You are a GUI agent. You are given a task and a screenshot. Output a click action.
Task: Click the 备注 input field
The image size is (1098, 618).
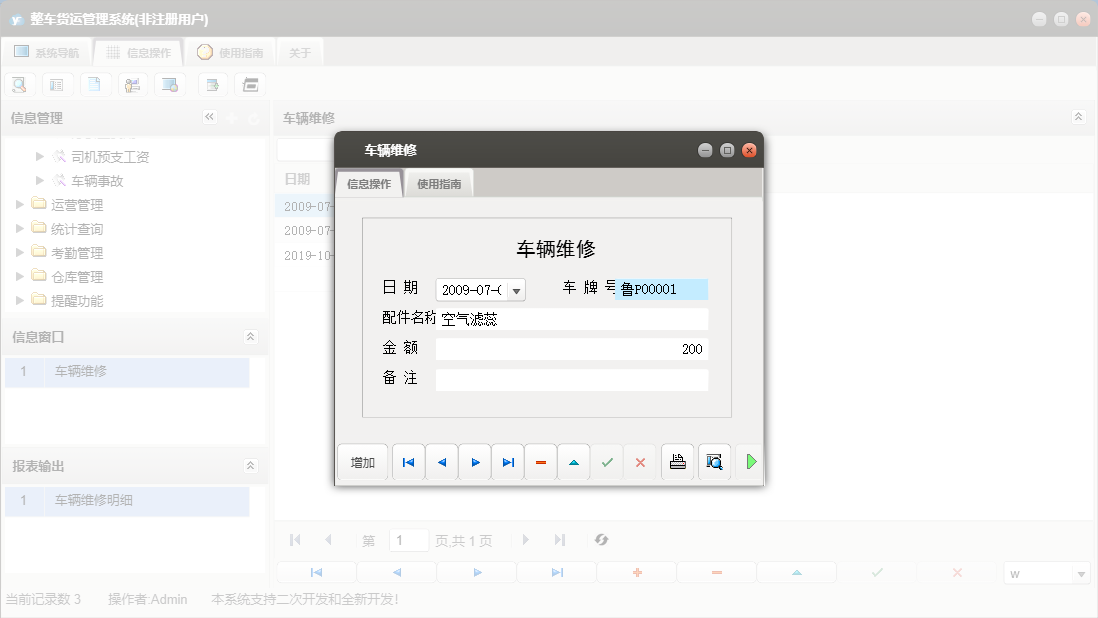point(570,379)
